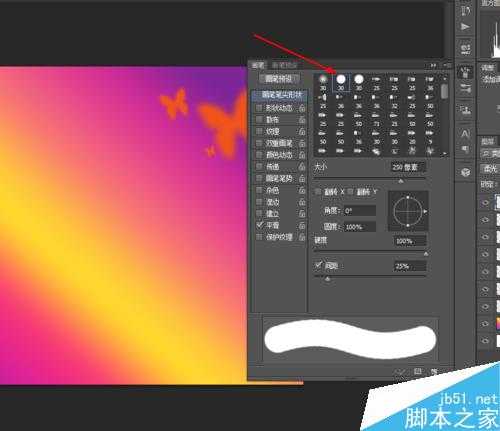The width and height of the screenshot is (500, 431).
Task: Open the Actions panel play icon
Action: point(465,27)
